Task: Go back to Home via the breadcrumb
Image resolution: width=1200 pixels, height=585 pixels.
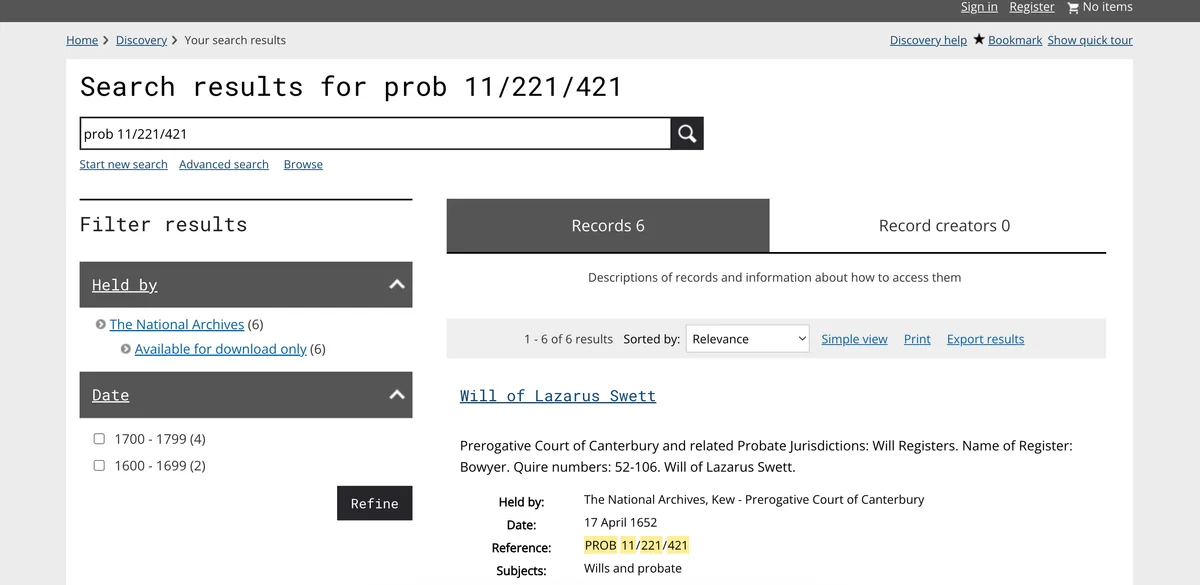Action: (82, 40)
